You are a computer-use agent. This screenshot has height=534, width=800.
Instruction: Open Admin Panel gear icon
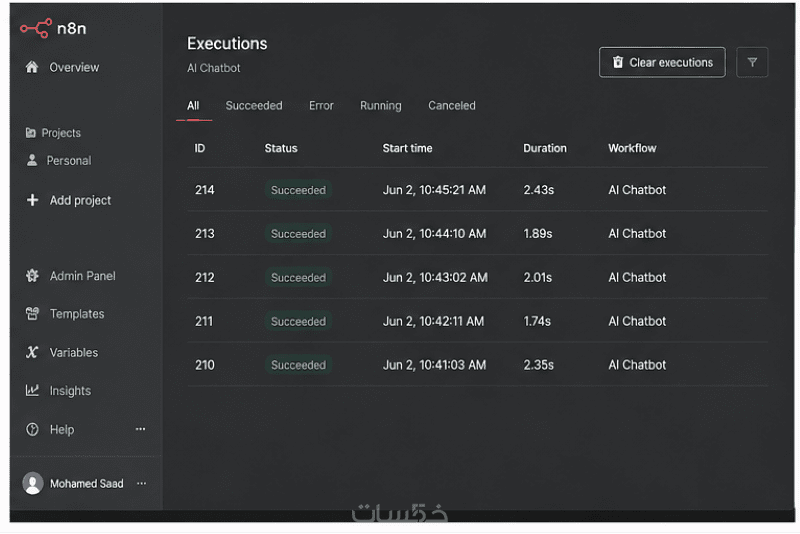point(32,276)
